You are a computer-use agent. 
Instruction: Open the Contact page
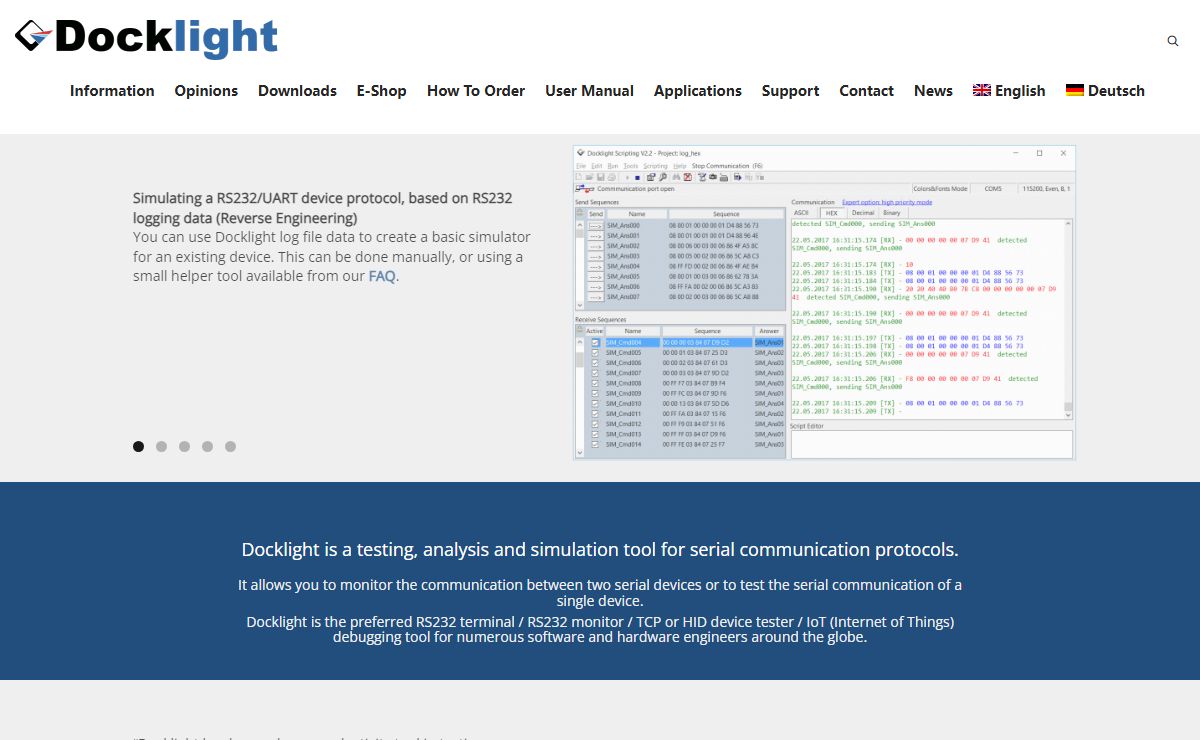[x=866, y=91]
